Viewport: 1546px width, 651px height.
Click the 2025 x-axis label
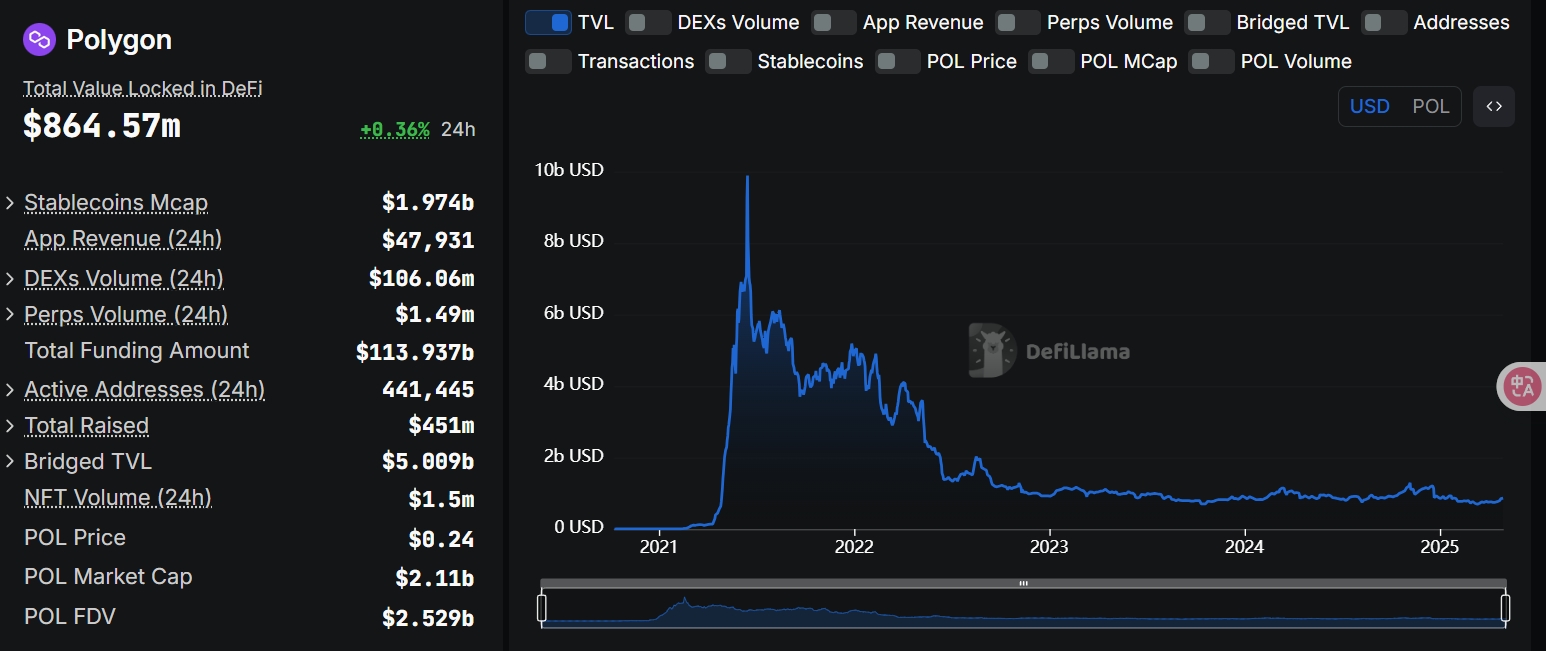(1439, 546)
